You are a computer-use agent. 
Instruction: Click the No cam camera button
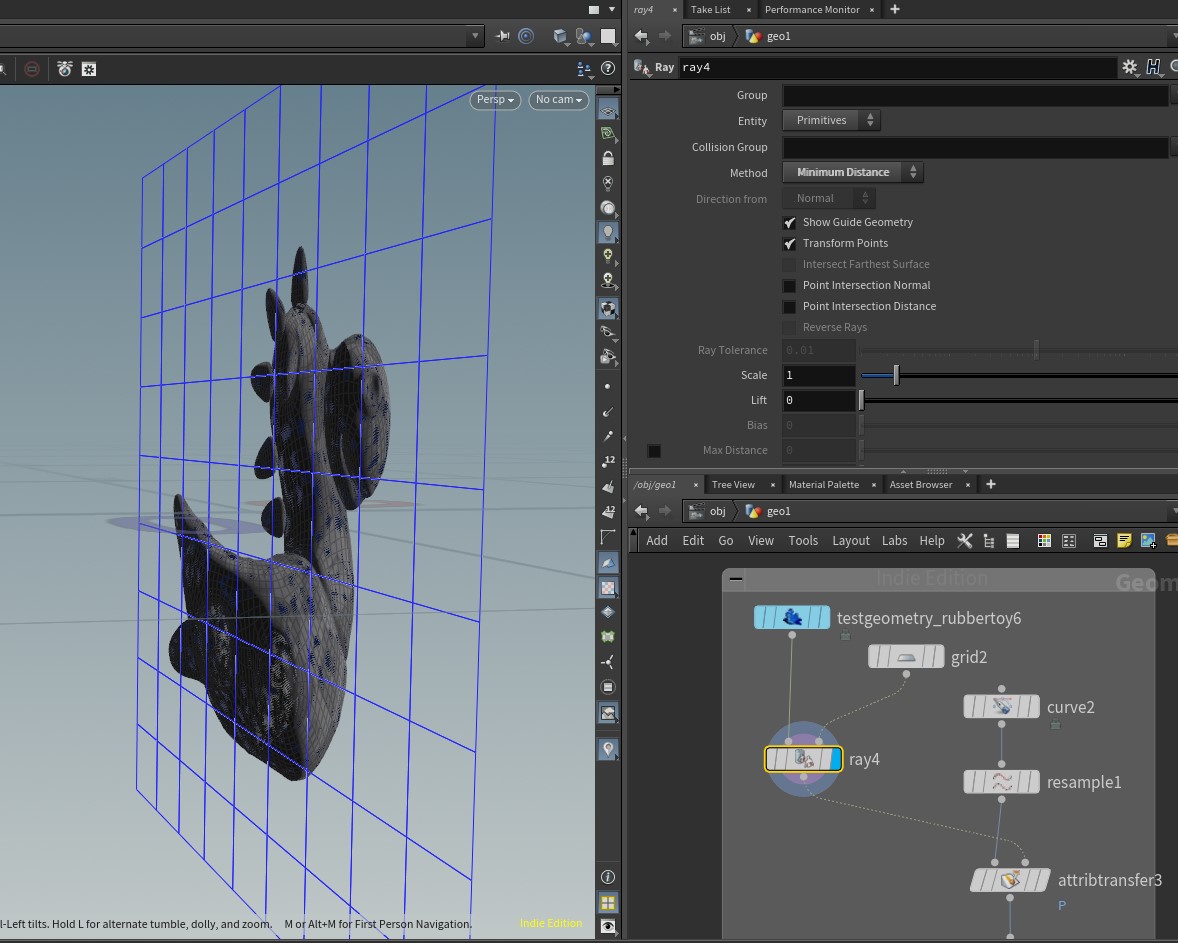558,100
